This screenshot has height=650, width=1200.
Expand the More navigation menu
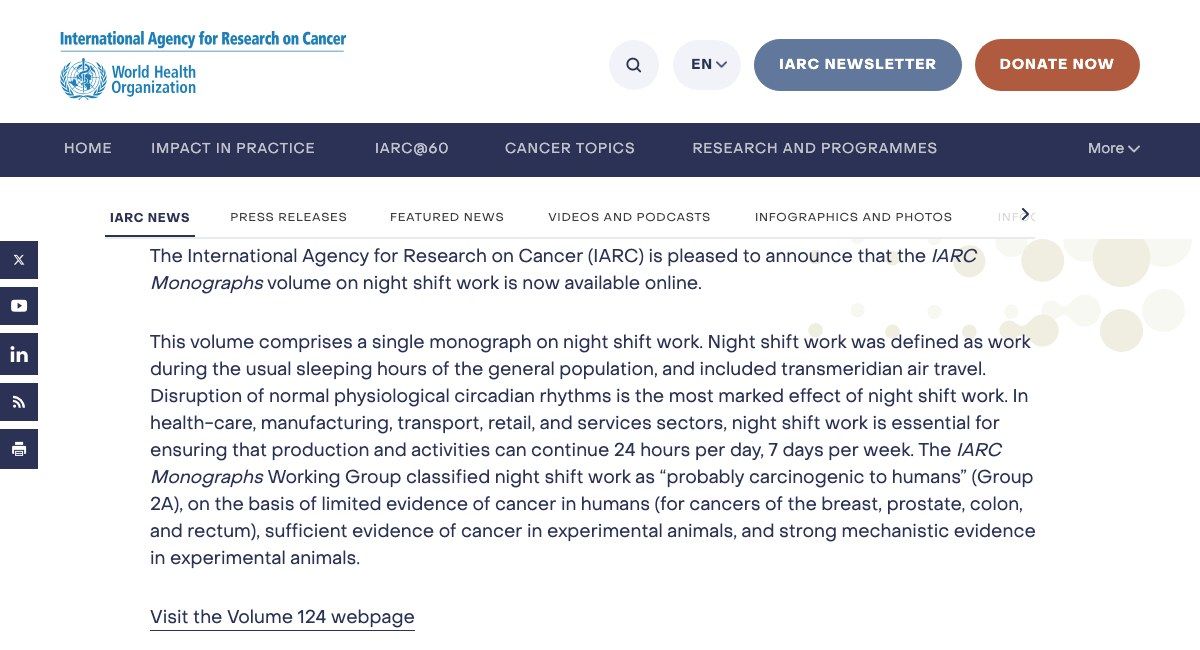pyautogui.click(x=1113, y=148)
